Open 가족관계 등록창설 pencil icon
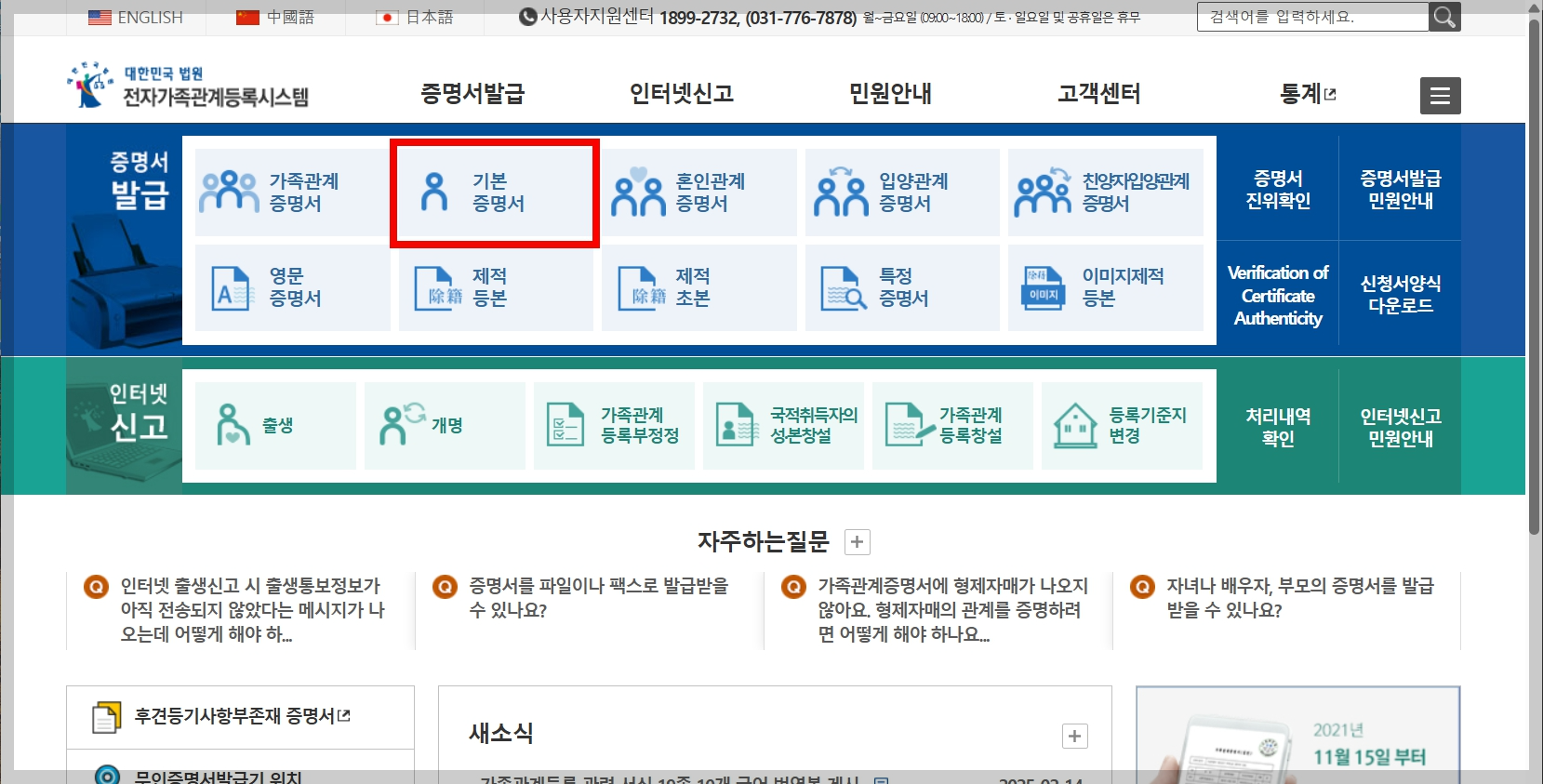This screenshot has height=784, width=1543. click(910, 425)
